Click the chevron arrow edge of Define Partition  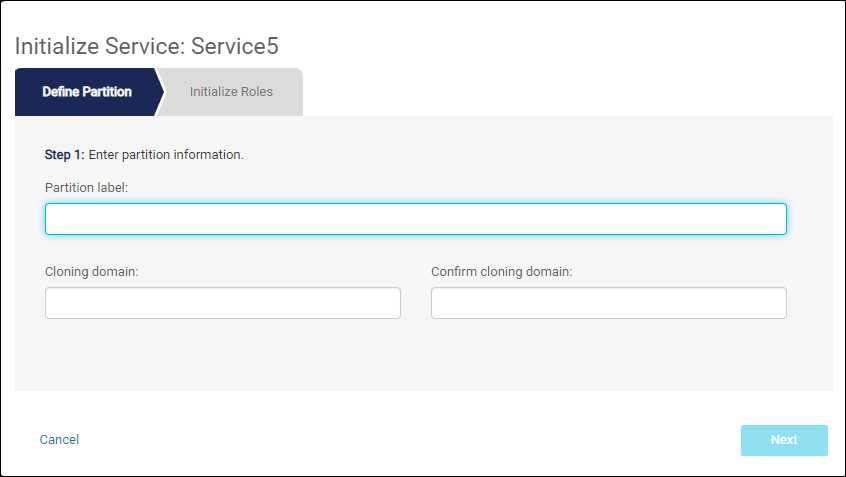tap(160, 92)
